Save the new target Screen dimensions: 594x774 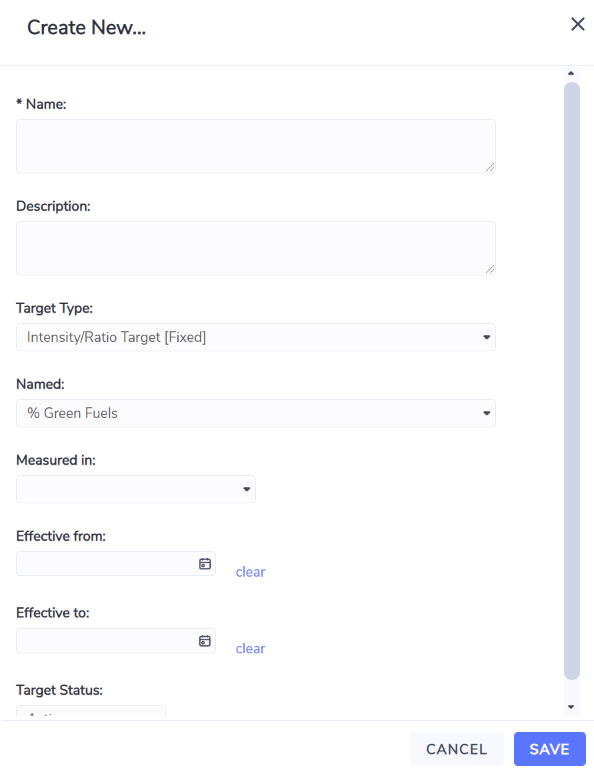click(x=550, y=749)
